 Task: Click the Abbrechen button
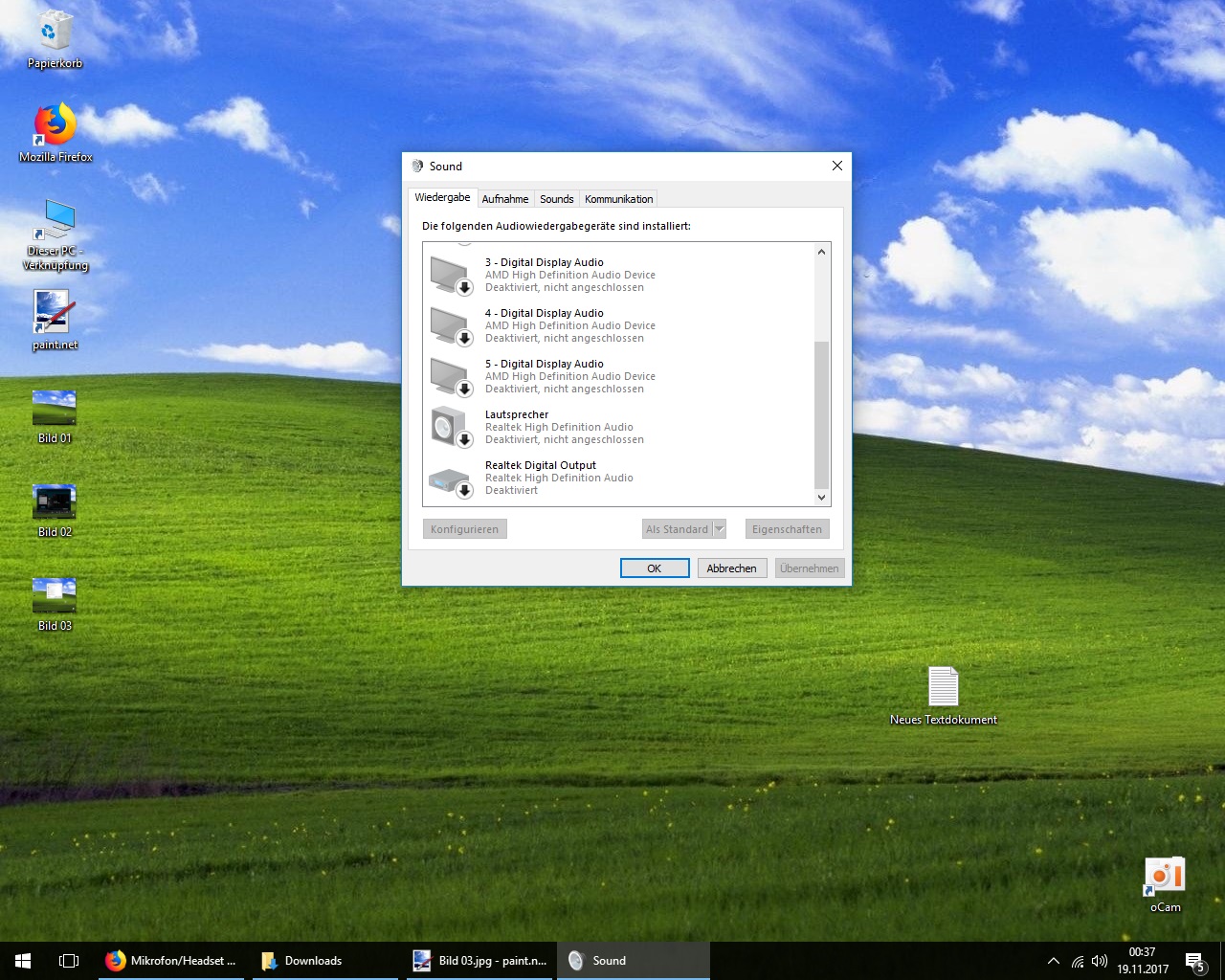[x=732, y=568]
